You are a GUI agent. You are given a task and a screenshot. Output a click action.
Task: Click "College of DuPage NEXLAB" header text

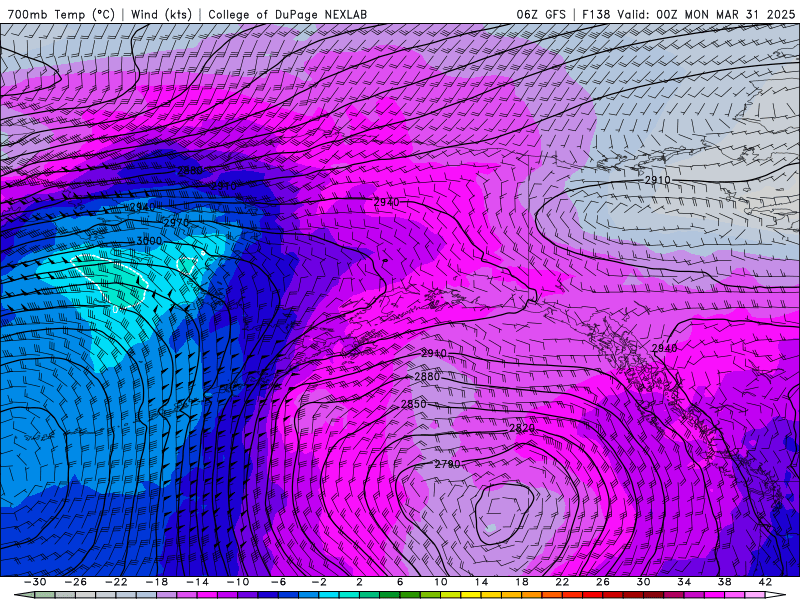click(287, 14)
